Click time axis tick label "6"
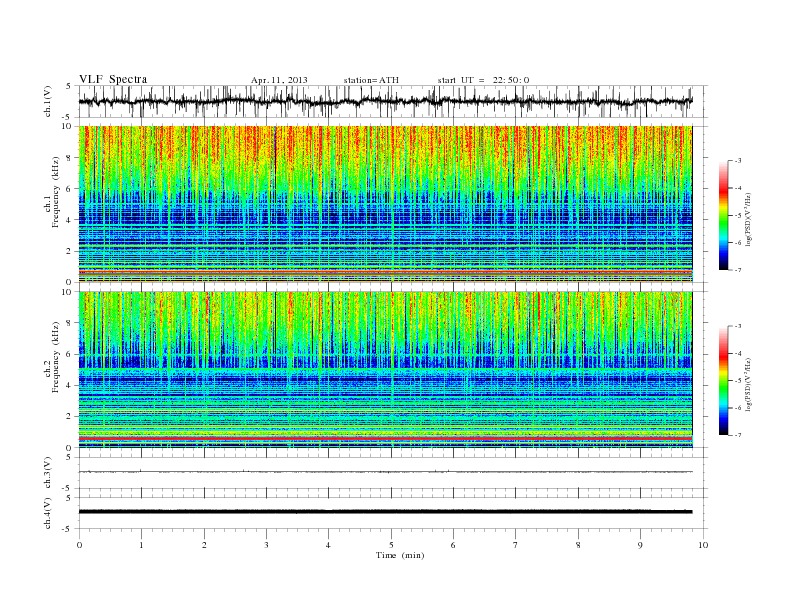 [x=453, y=545]
